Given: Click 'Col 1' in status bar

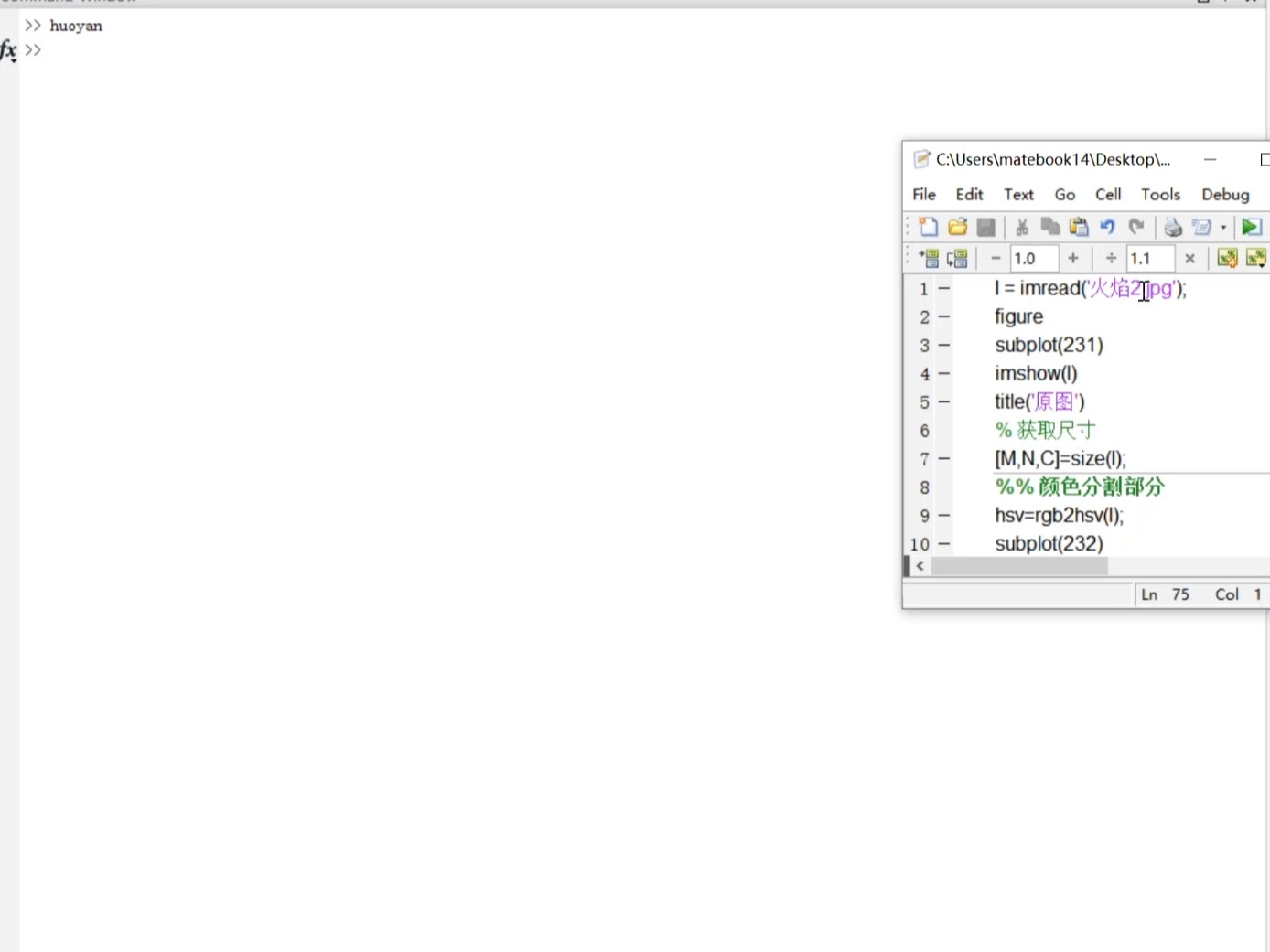Looking at the screenshot, I should (1238, 594).
